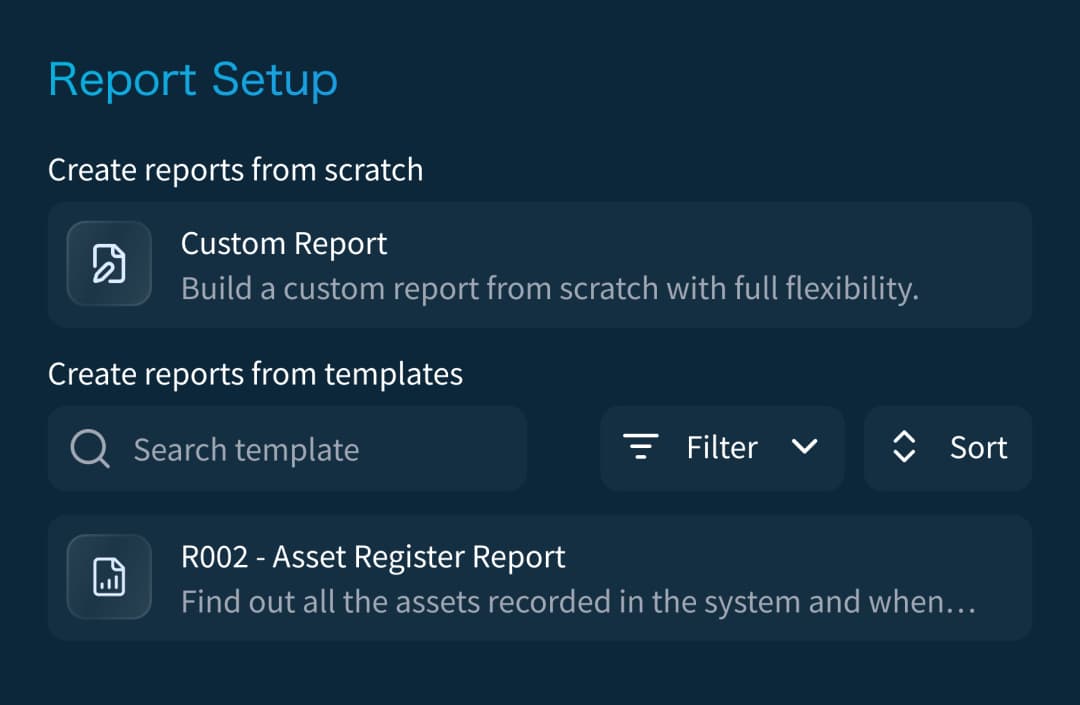
Task: Click the Filter label text
Action: click(722, 447)
